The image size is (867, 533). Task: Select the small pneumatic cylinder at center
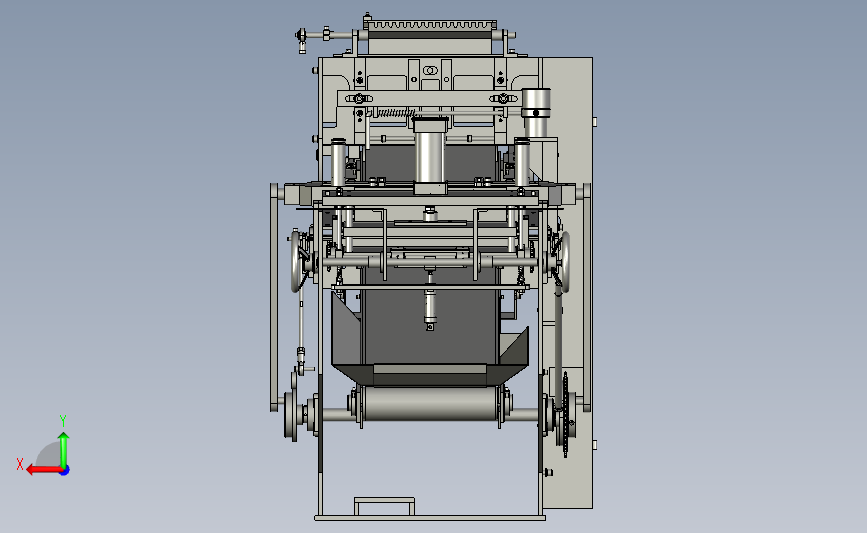tap(430, 309)
